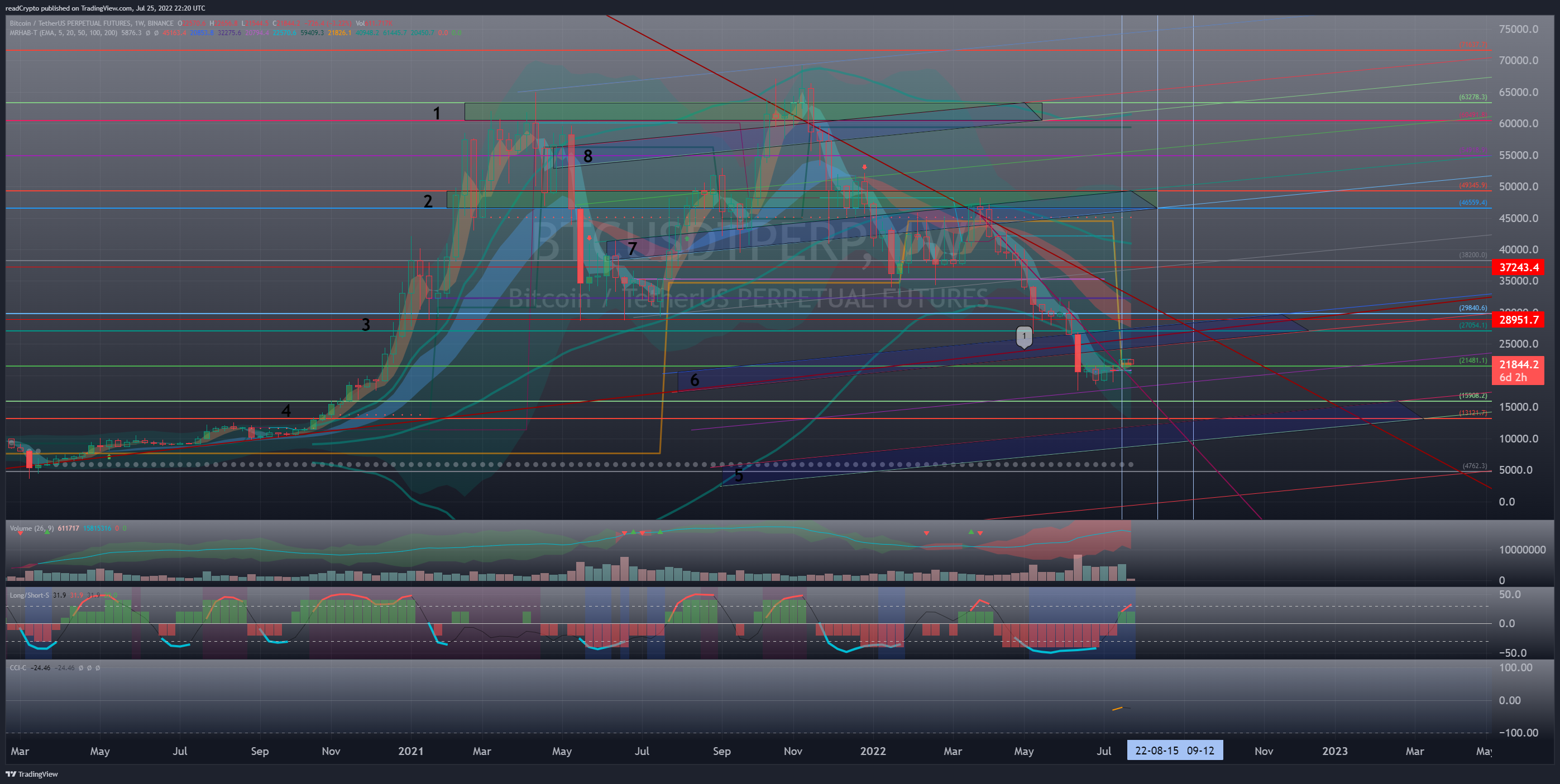Click the CCI-C value -24.46 in legend
Screen dimensions: 1560x784
click(x=41, y=668)
